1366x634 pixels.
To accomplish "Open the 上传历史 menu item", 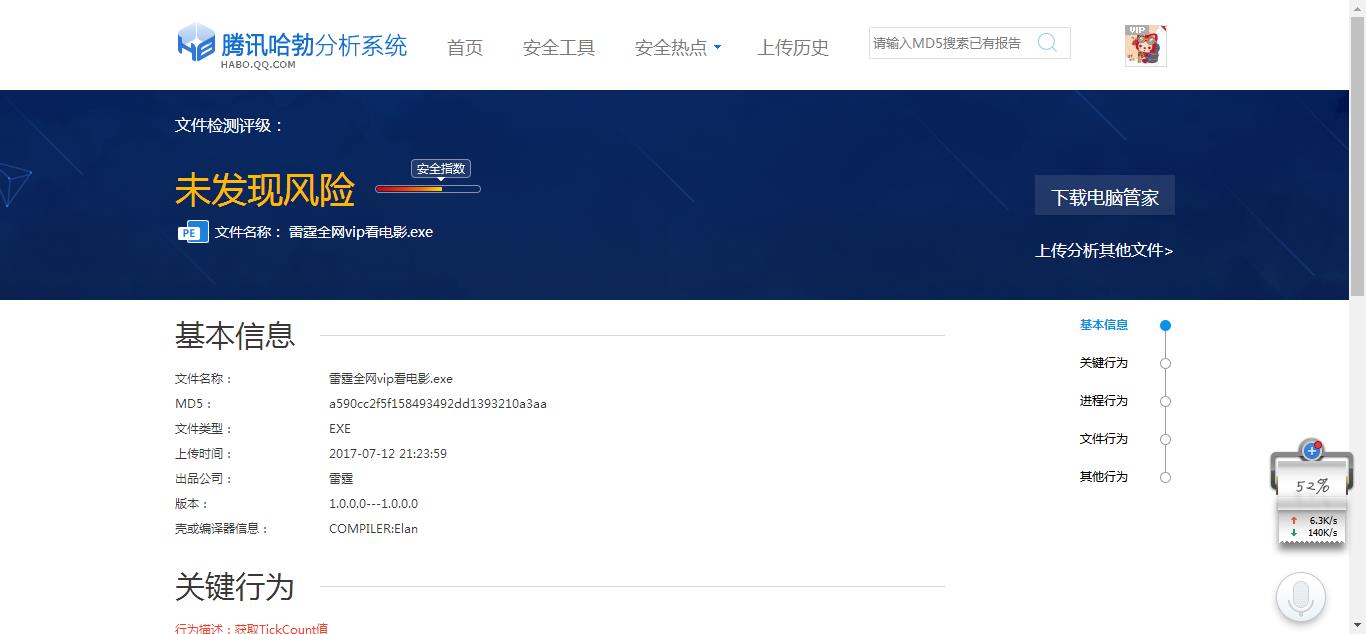I will click(793, 47).
